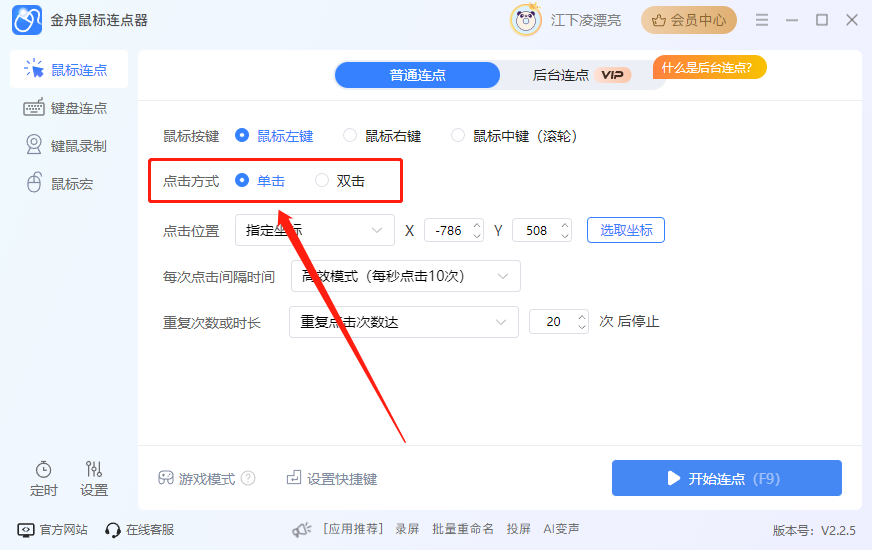Open the 设置 settings icon
Viewport: 872px width, 550px height.
pos(94,469)
